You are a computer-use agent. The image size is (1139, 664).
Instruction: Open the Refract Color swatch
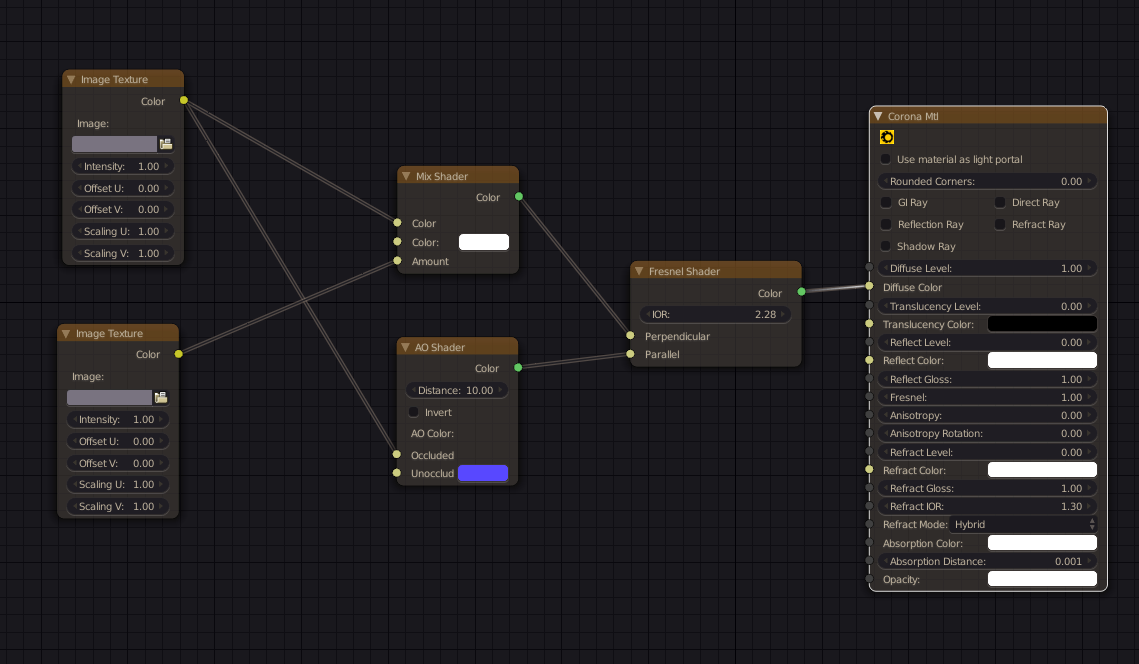[x=1042, y=470]
